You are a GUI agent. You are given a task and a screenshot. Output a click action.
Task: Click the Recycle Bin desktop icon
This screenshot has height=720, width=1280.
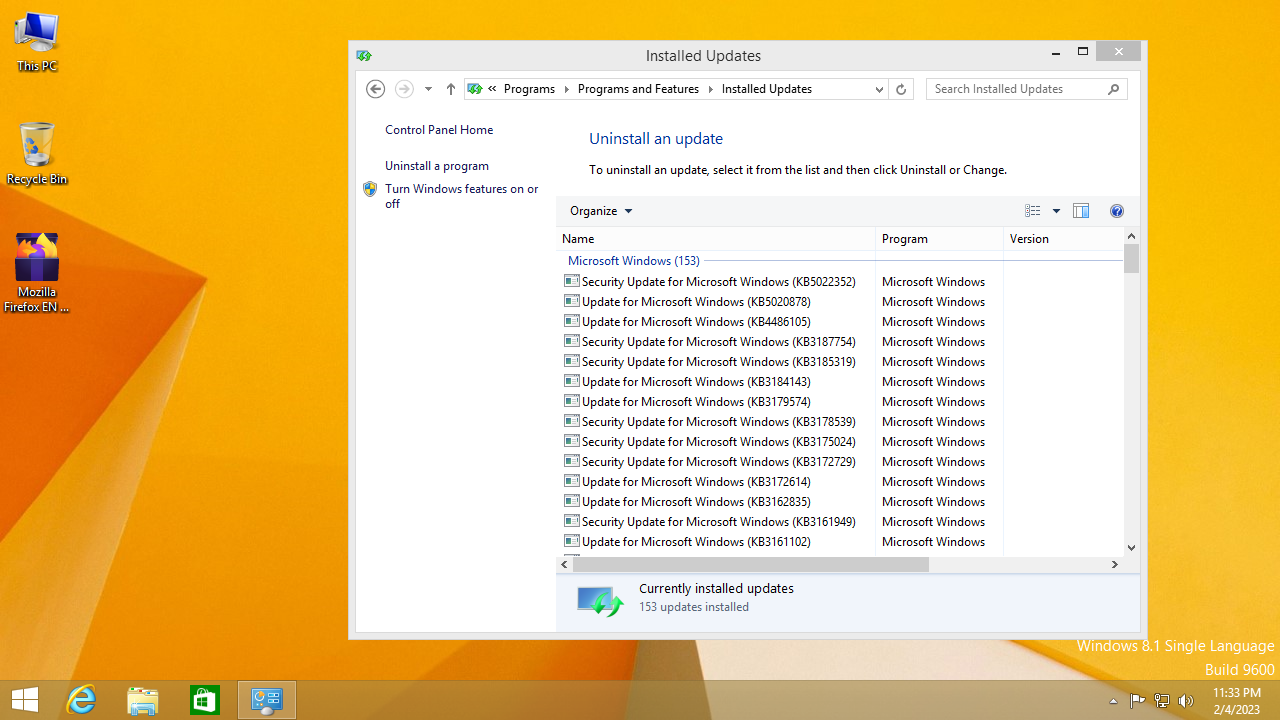(37, 154)
